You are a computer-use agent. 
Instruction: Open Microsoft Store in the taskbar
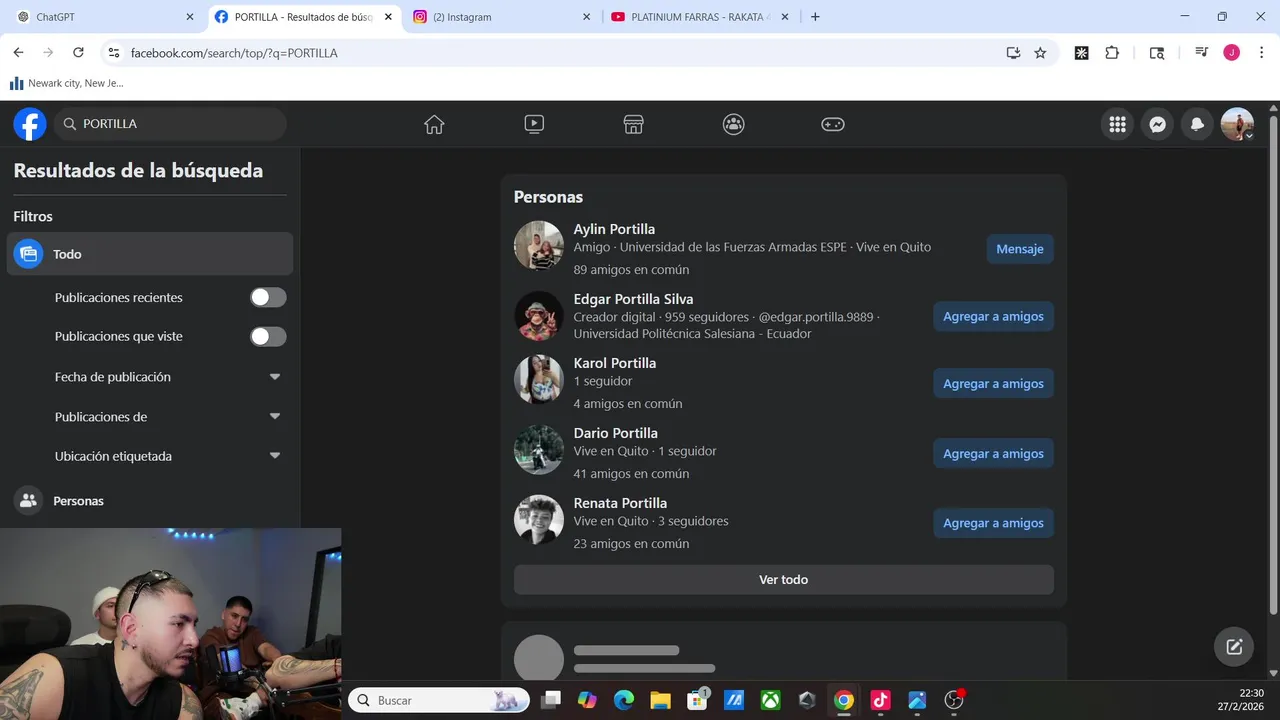[697, 700]
